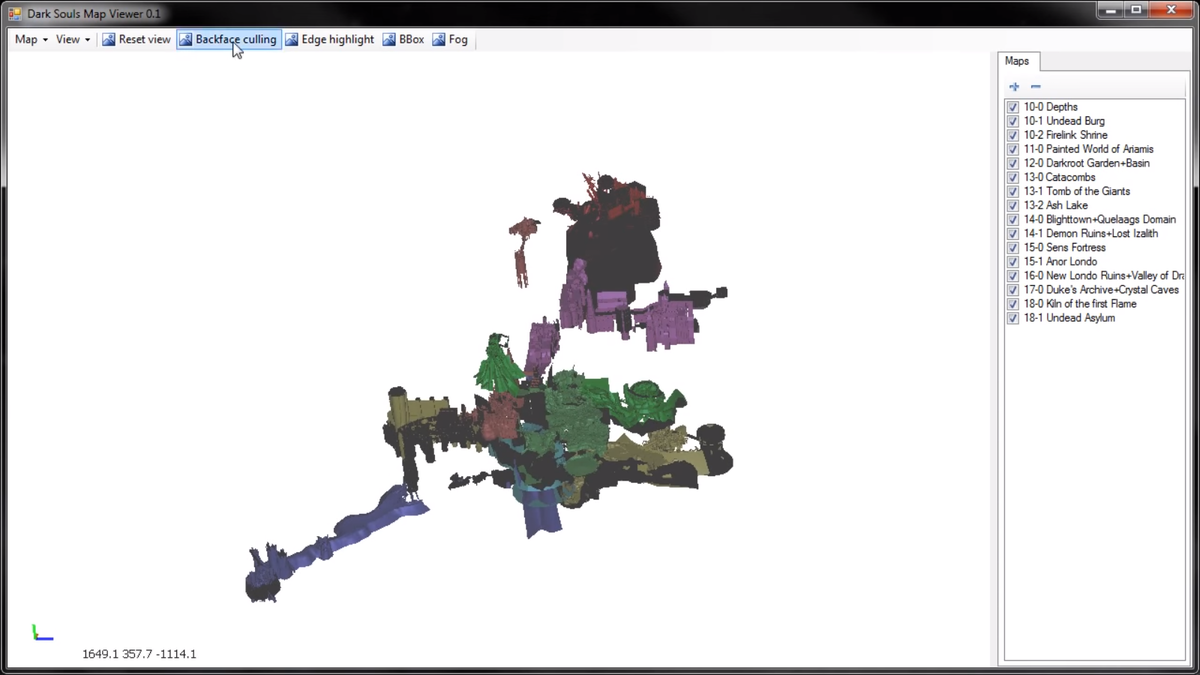Toggle the Edge highlight icon
The image size is (1200, 675).
[292, 40]
